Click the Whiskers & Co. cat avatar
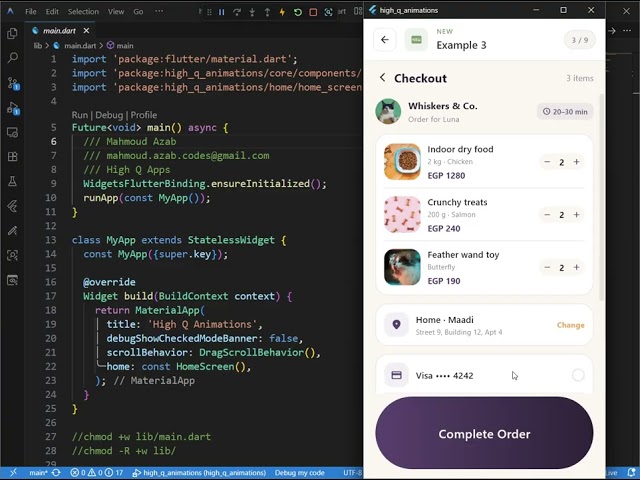 [388, 111]
